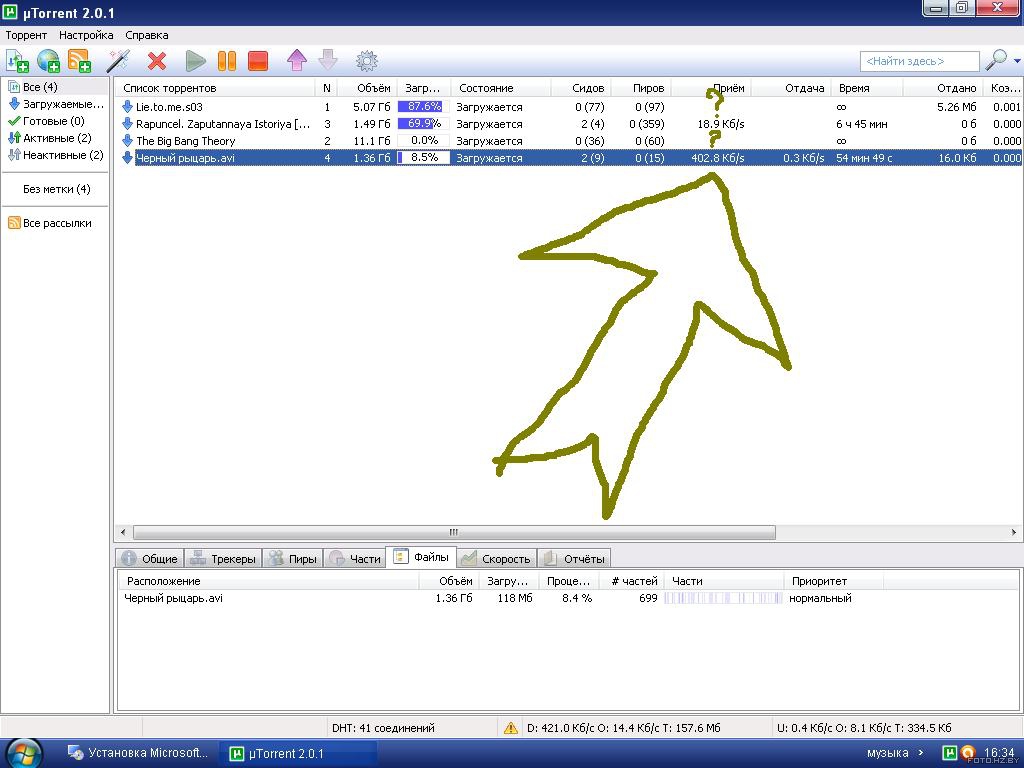This screenshot has width=1024, height=768.
Task: Switch to the Части tab
Action: (355, 558)
